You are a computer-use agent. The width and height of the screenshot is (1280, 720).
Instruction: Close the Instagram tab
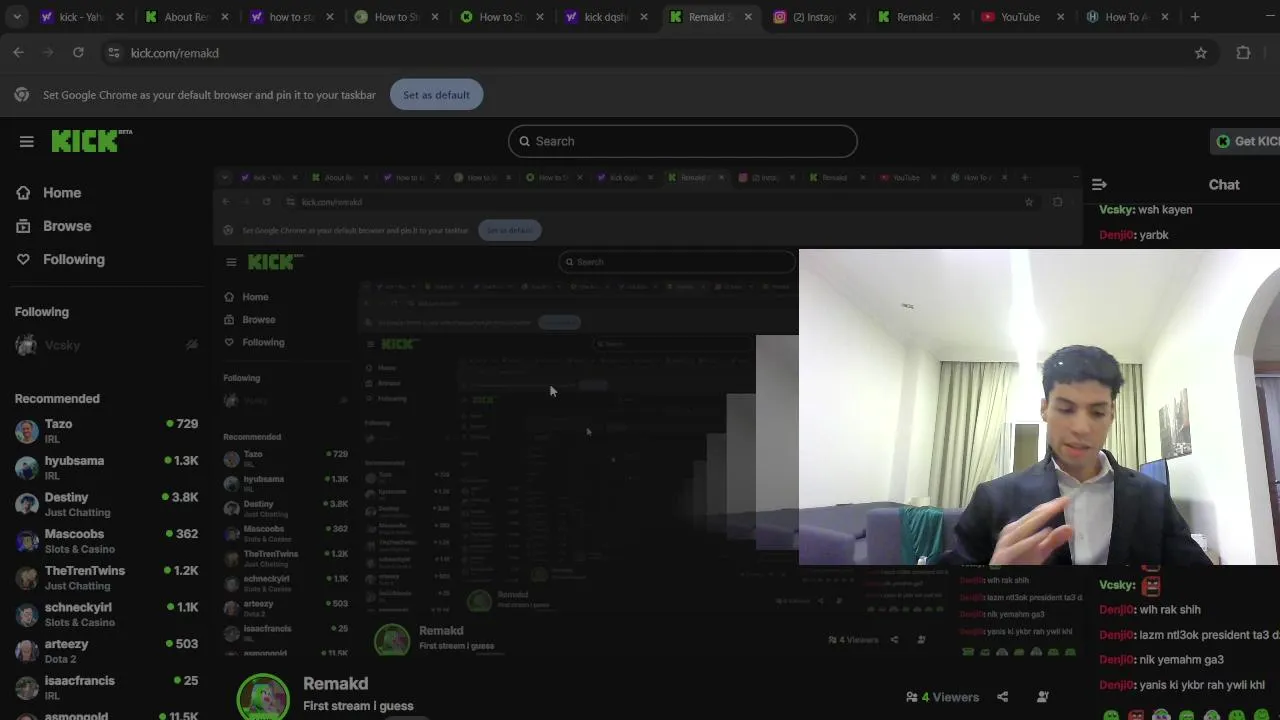pyautogui.click(x=852, y=17)
